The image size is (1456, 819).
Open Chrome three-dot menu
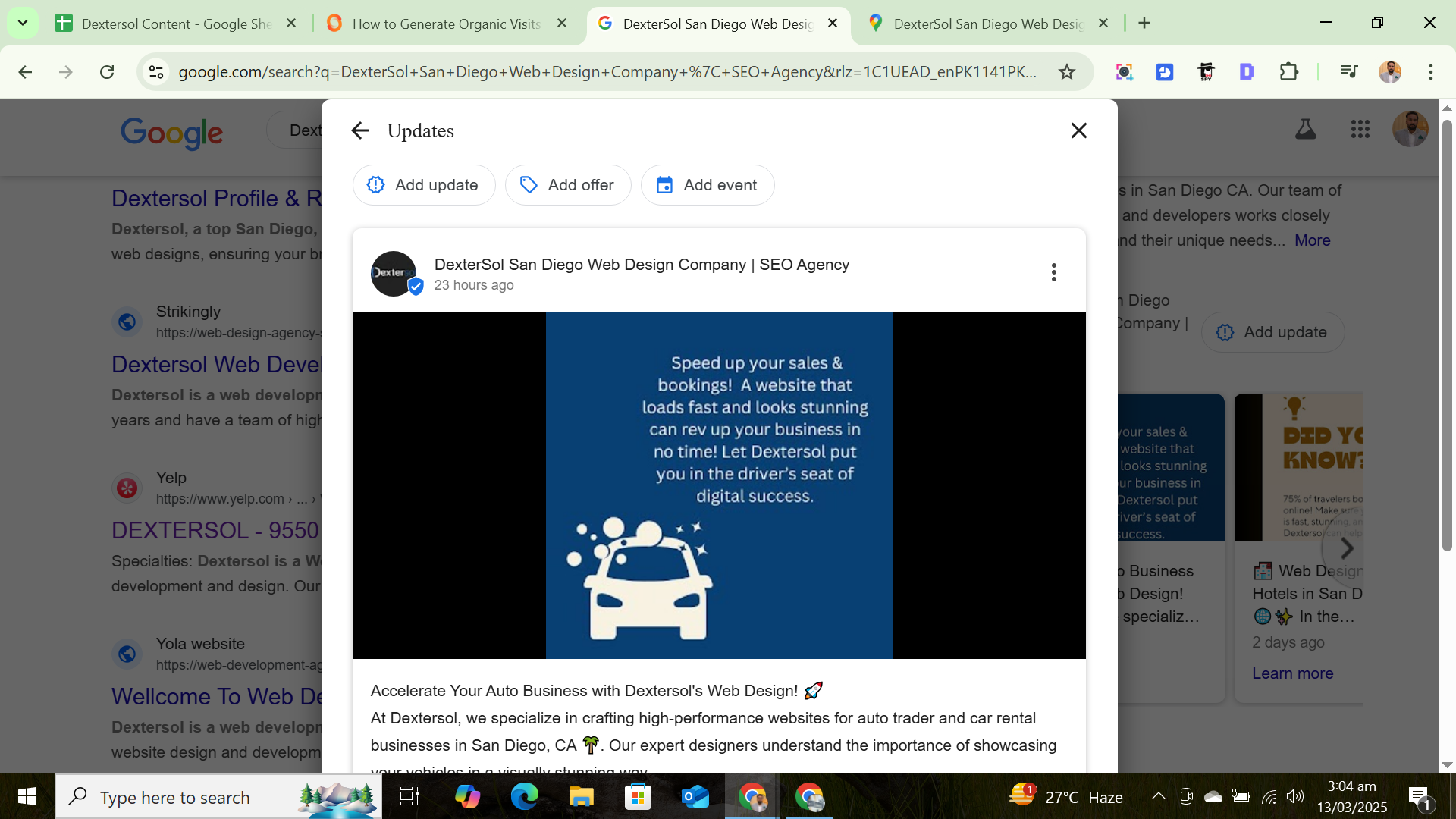click(1431, 72)
